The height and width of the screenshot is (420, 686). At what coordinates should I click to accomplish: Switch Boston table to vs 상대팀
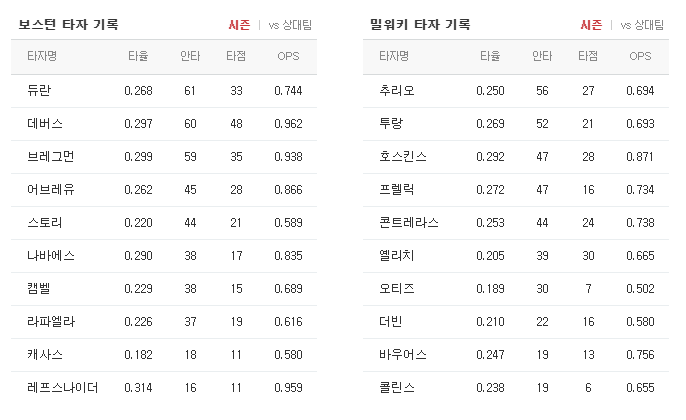[290, 25]
